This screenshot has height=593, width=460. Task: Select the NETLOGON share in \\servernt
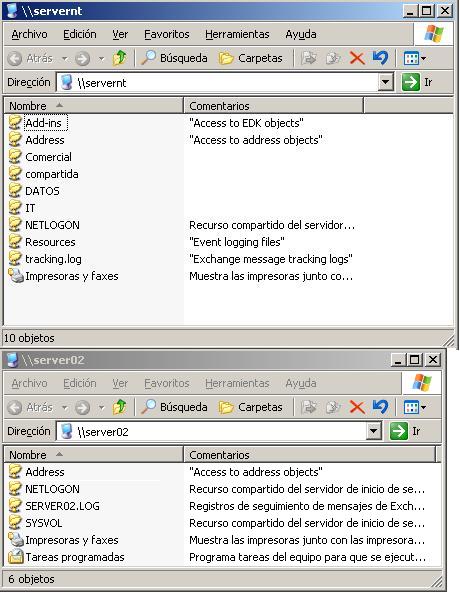52,225
